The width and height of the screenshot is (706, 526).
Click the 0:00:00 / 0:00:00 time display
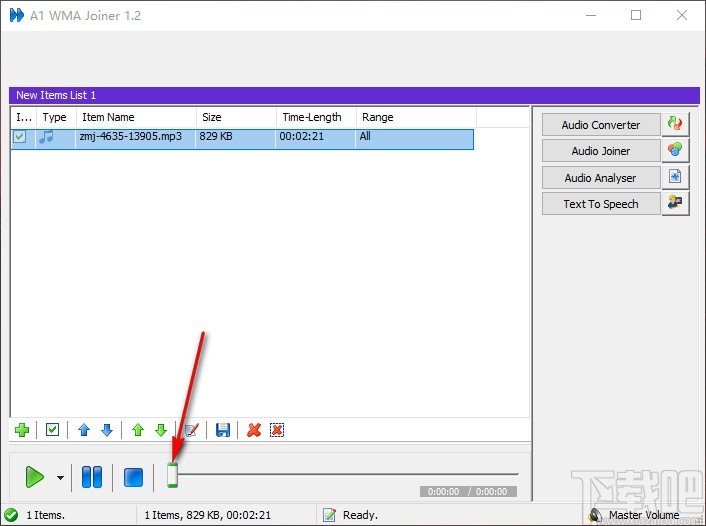tap(468, 491)
